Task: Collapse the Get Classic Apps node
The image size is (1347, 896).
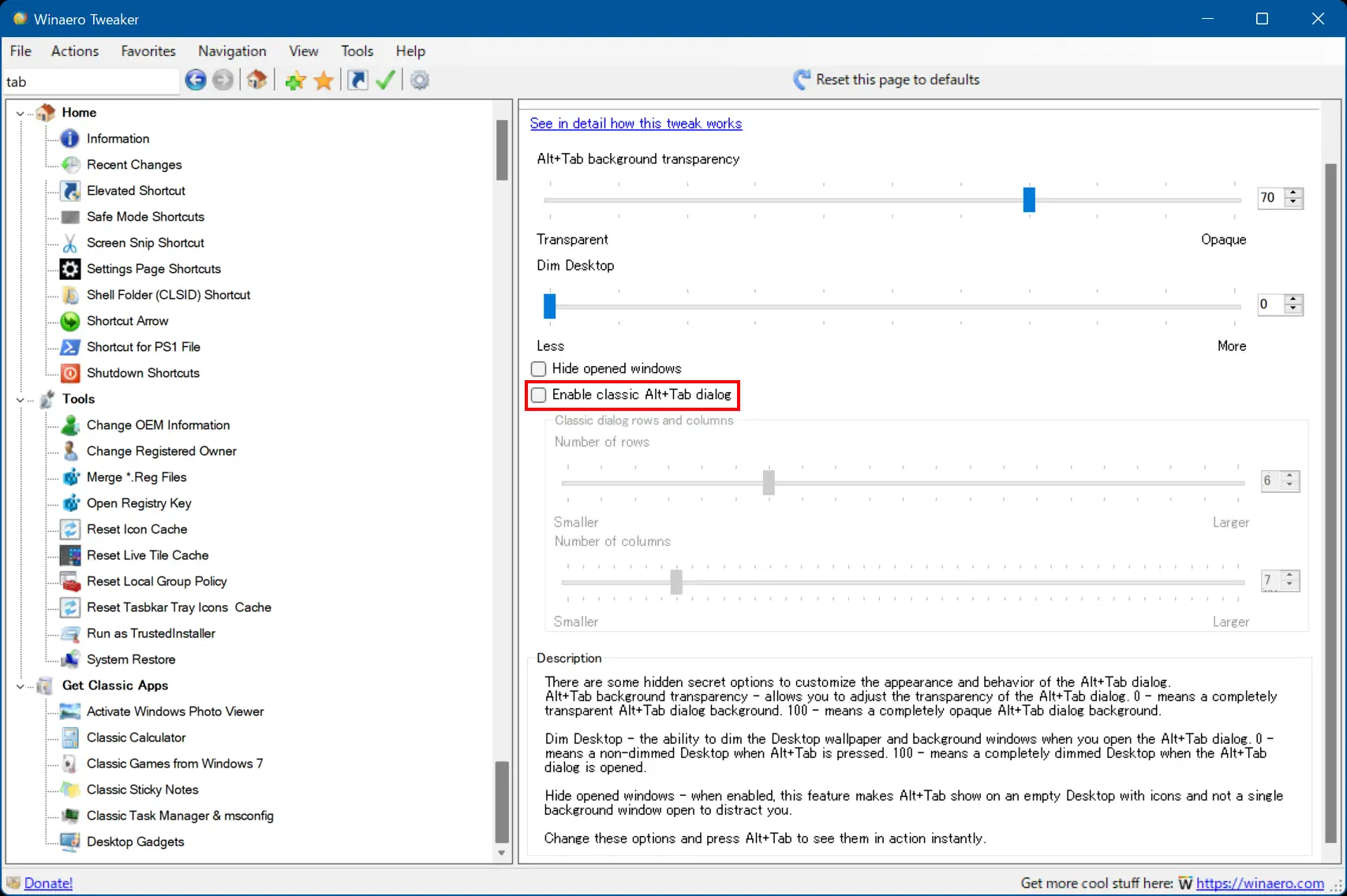Action: [x=21, y=685]
